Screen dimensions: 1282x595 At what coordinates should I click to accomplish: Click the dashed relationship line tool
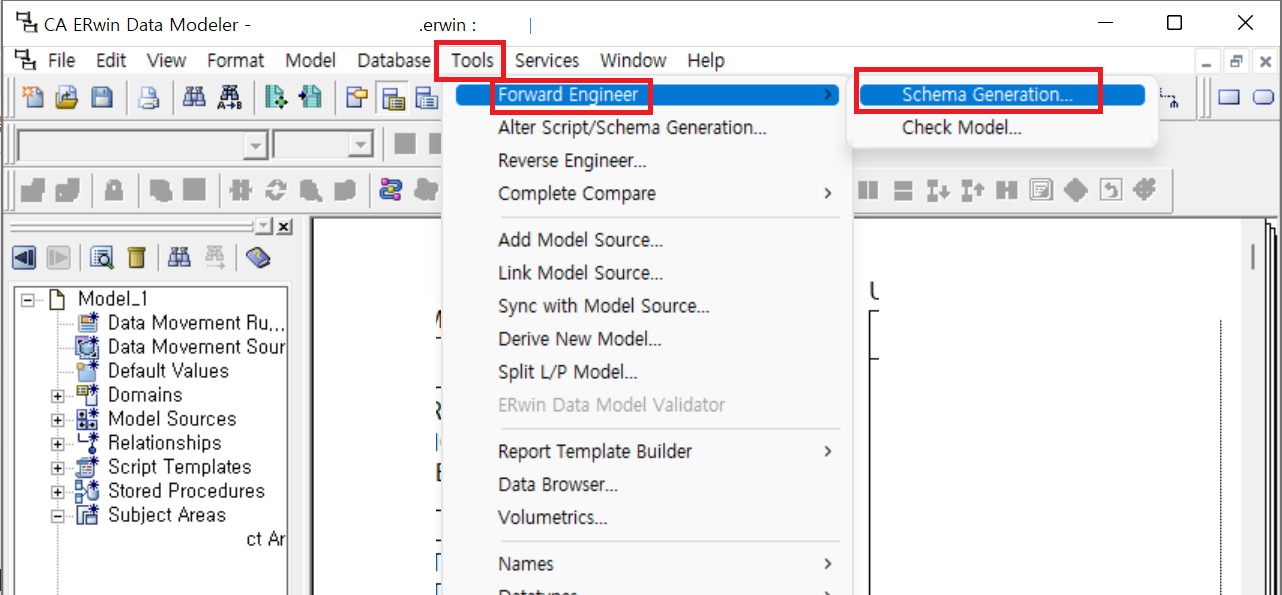tap(1170, 97)
